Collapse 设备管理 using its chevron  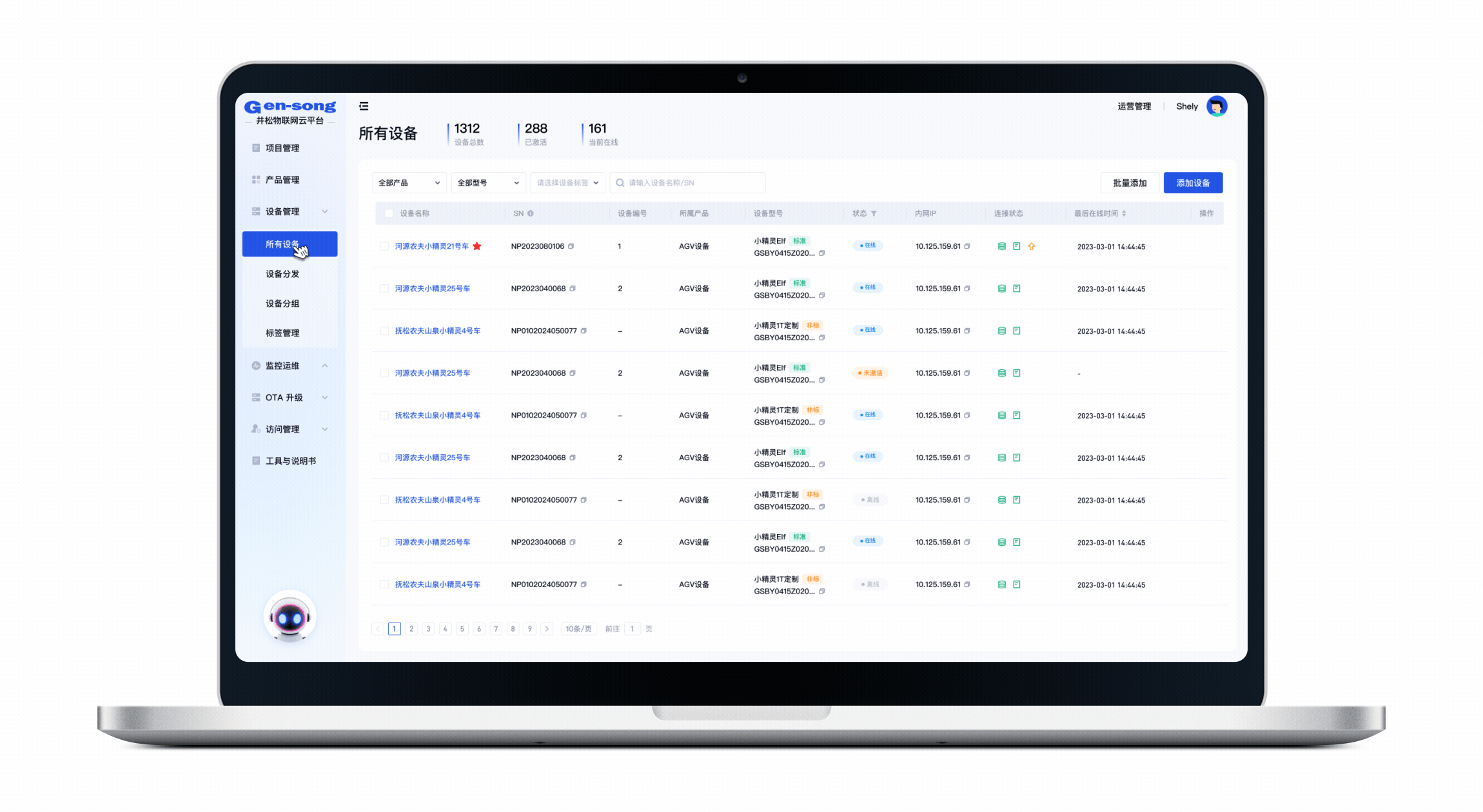coord(325,211)
